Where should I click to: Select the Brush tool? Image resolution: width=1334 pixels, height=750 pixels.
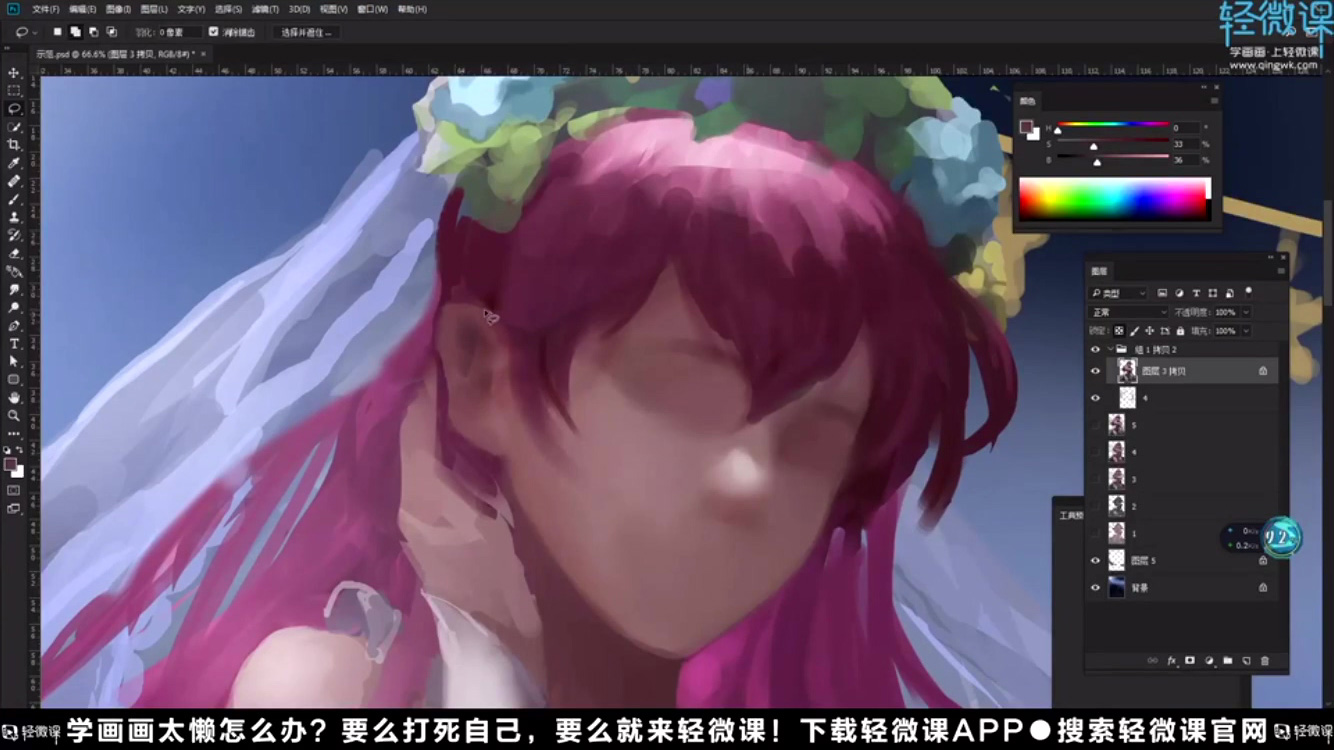[14, 199]
